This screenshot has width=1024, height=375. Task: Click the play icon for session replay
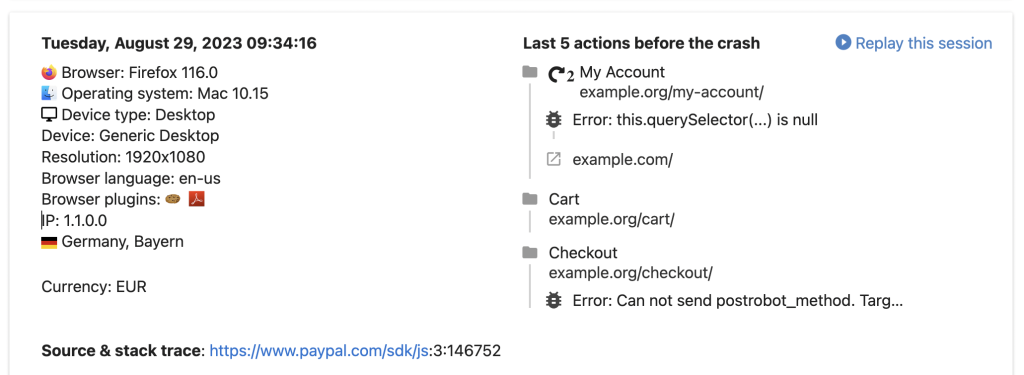843,43
